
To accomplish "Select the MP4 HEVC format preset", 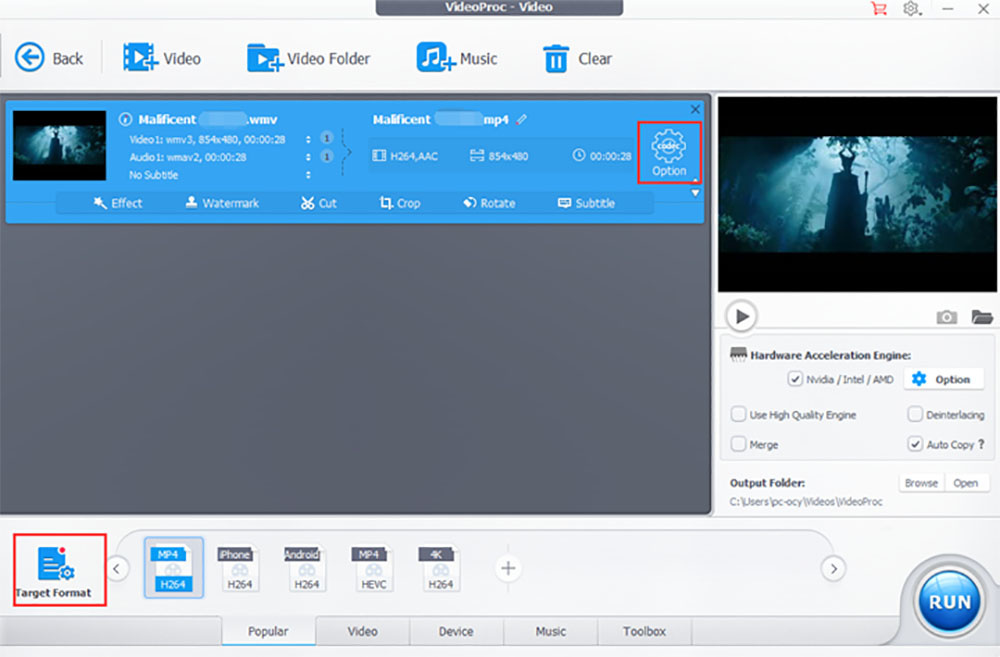I will tap(373, 568).
